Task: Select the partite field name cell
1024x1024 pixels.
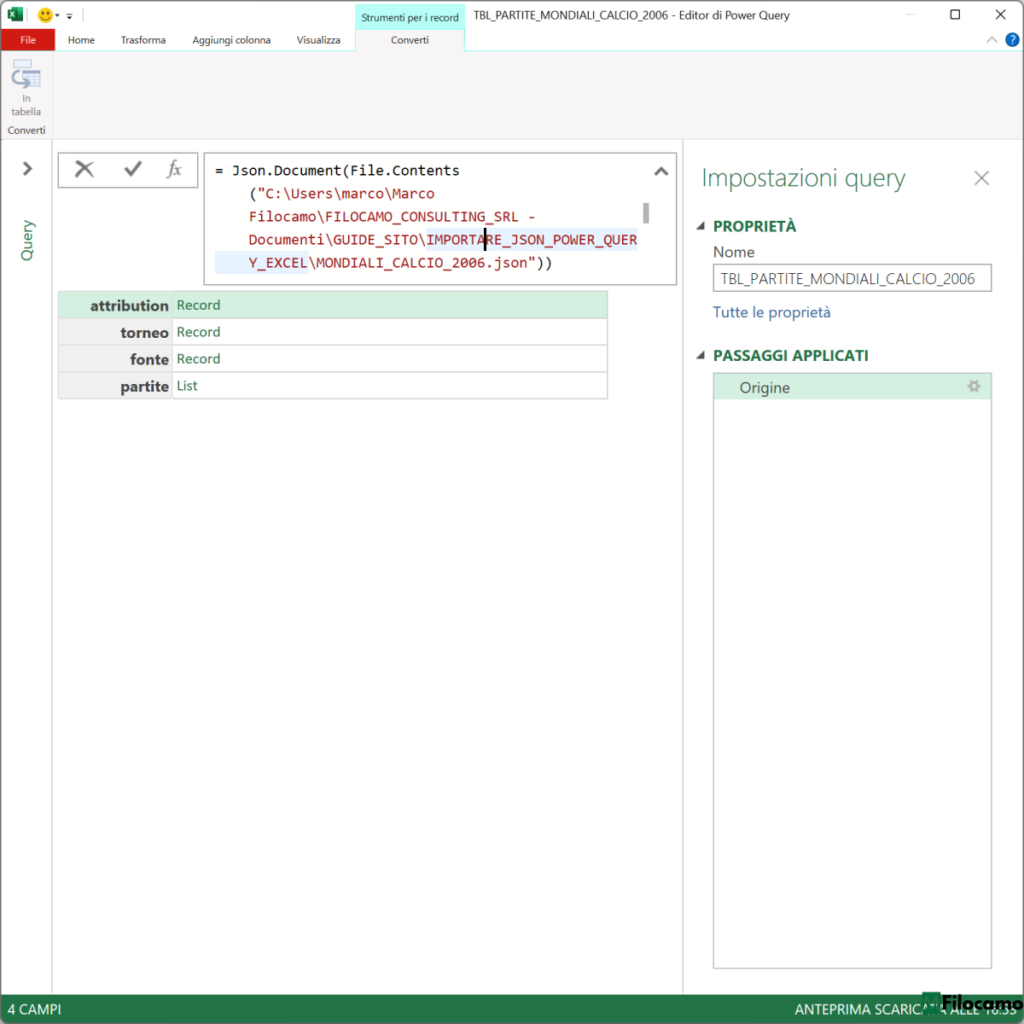Action: tap(116, 385)
